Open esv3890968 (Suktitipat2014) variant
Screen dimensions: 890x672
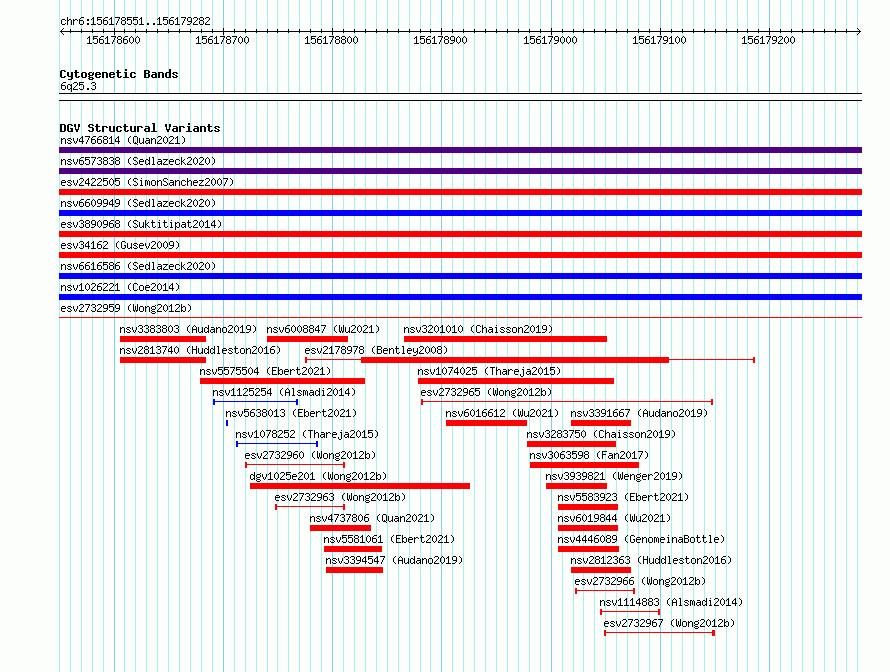141,224
